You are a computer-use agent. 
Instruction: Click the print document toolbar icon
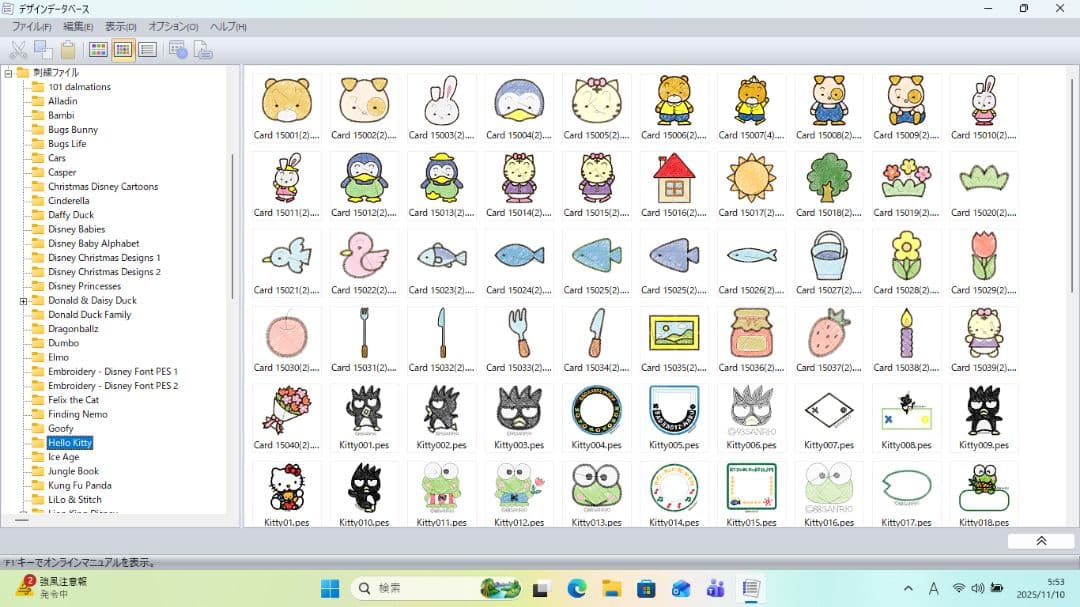coord(203,50)
